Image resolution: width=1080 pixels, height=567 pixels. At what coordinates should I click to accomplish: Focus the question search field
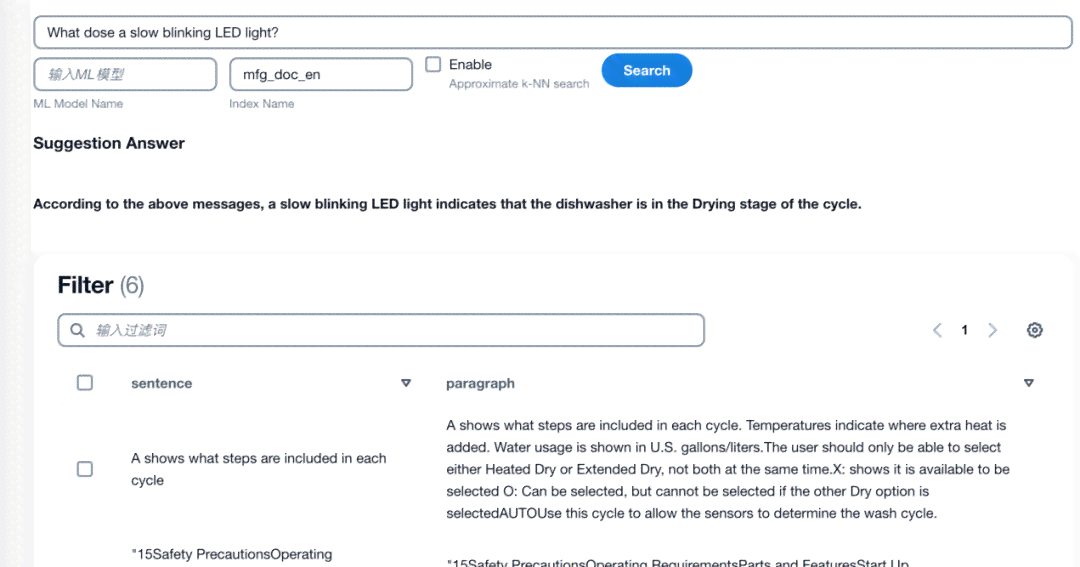[x=552, y=32]
